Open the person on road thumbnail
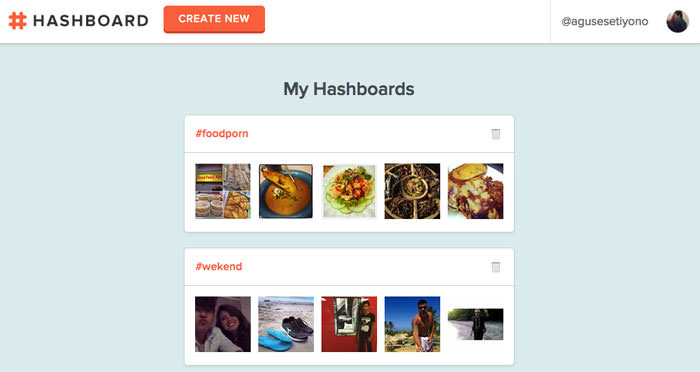 [475, 324]
